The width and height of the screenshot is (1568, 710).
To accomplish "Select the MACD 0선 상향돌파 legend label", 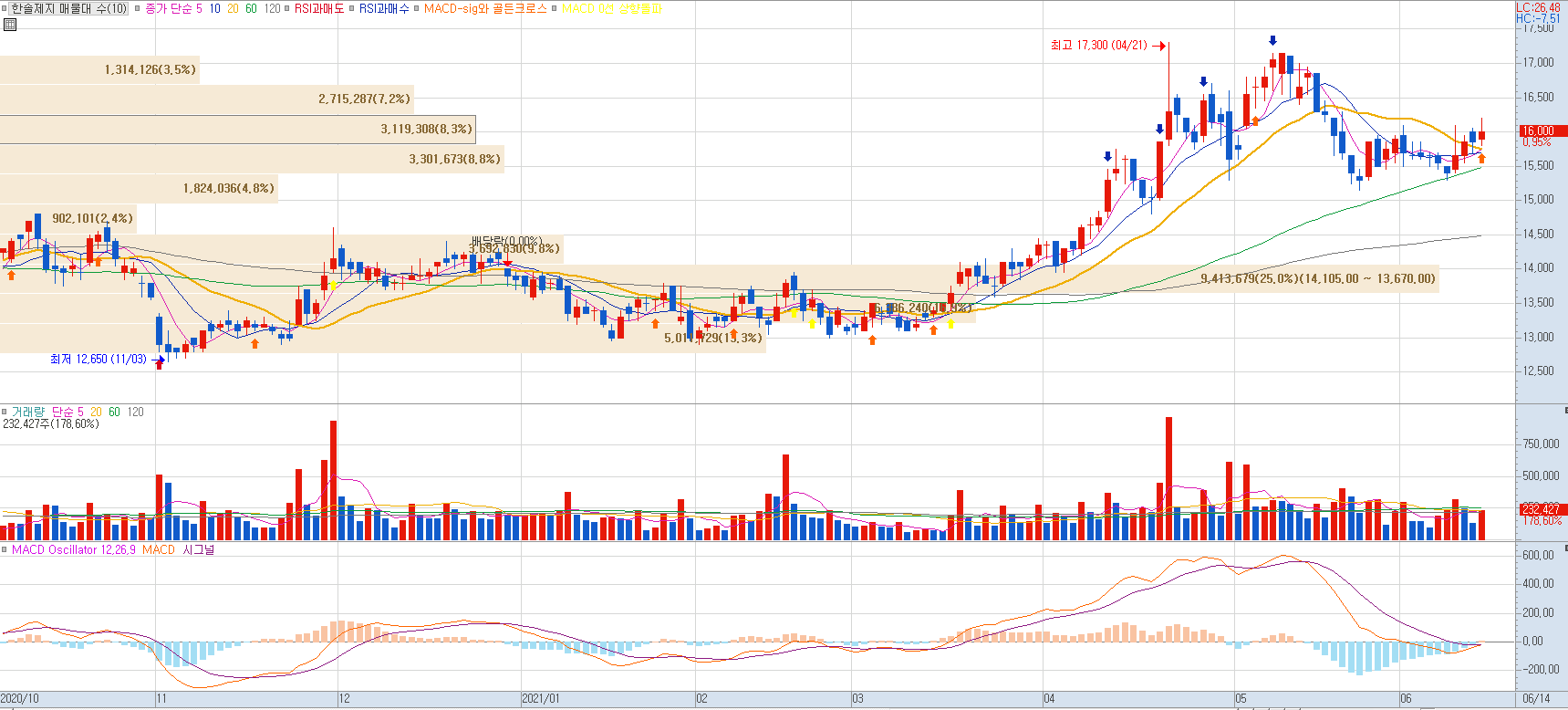I will coord(611,8).
